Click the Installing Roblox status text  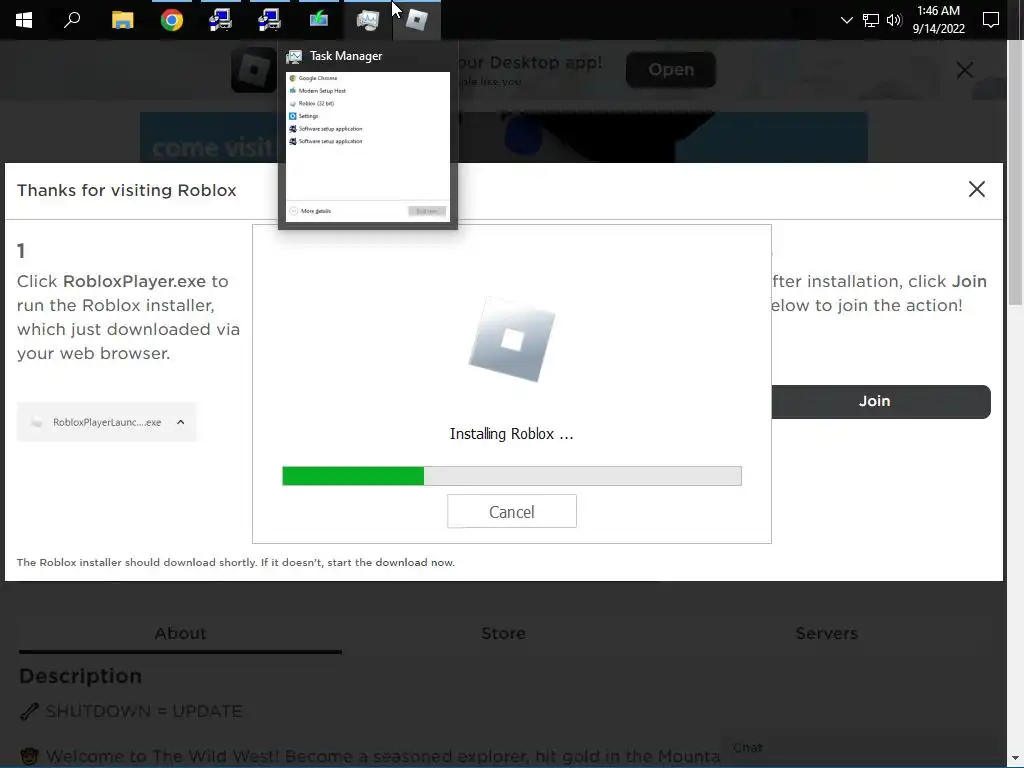pos(511,434)
